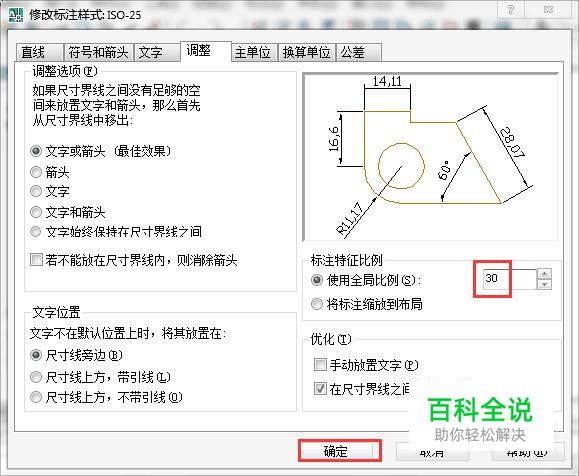This screenshot has height=476, width=579.
Task: Select 文字或箭头 (最佳效果) radio option
Action: pyautogui.click(x=36, y=151)
